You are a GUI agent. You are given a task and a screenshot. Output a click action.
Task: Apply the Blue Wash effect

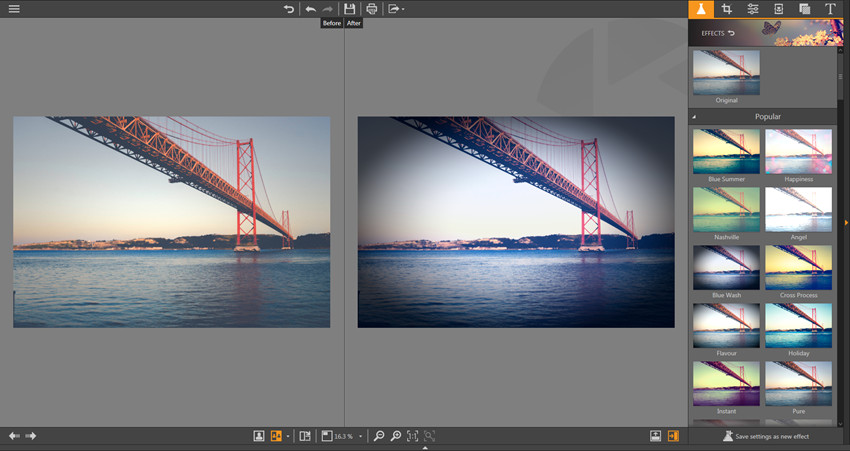click(x=726, y=267)
